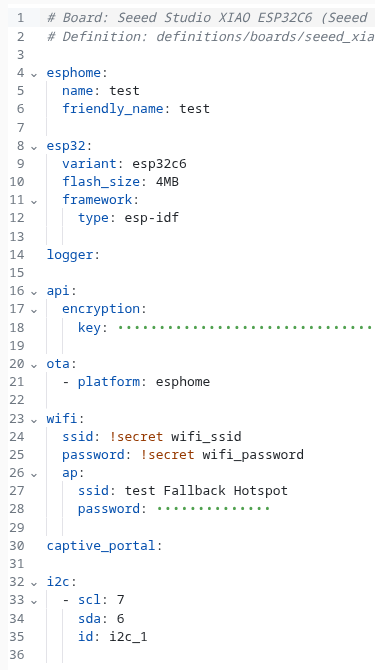Screen dimensions: 375x670
Task: Fold the framework block chevron
Action: pyautogui.click(x=34, y=201)
